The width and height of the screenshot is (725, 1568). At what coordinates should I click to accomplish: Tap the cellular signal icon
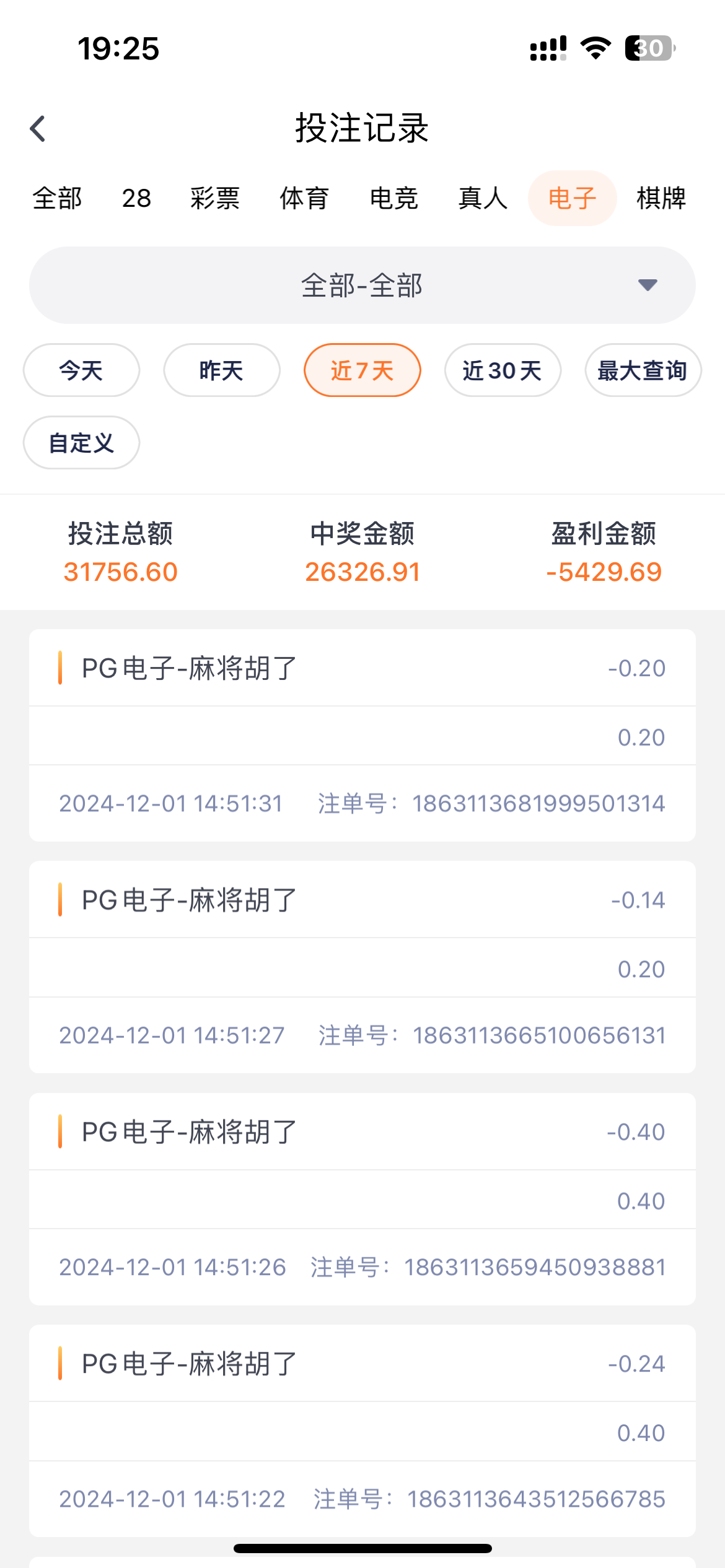[x=548, y=48]
